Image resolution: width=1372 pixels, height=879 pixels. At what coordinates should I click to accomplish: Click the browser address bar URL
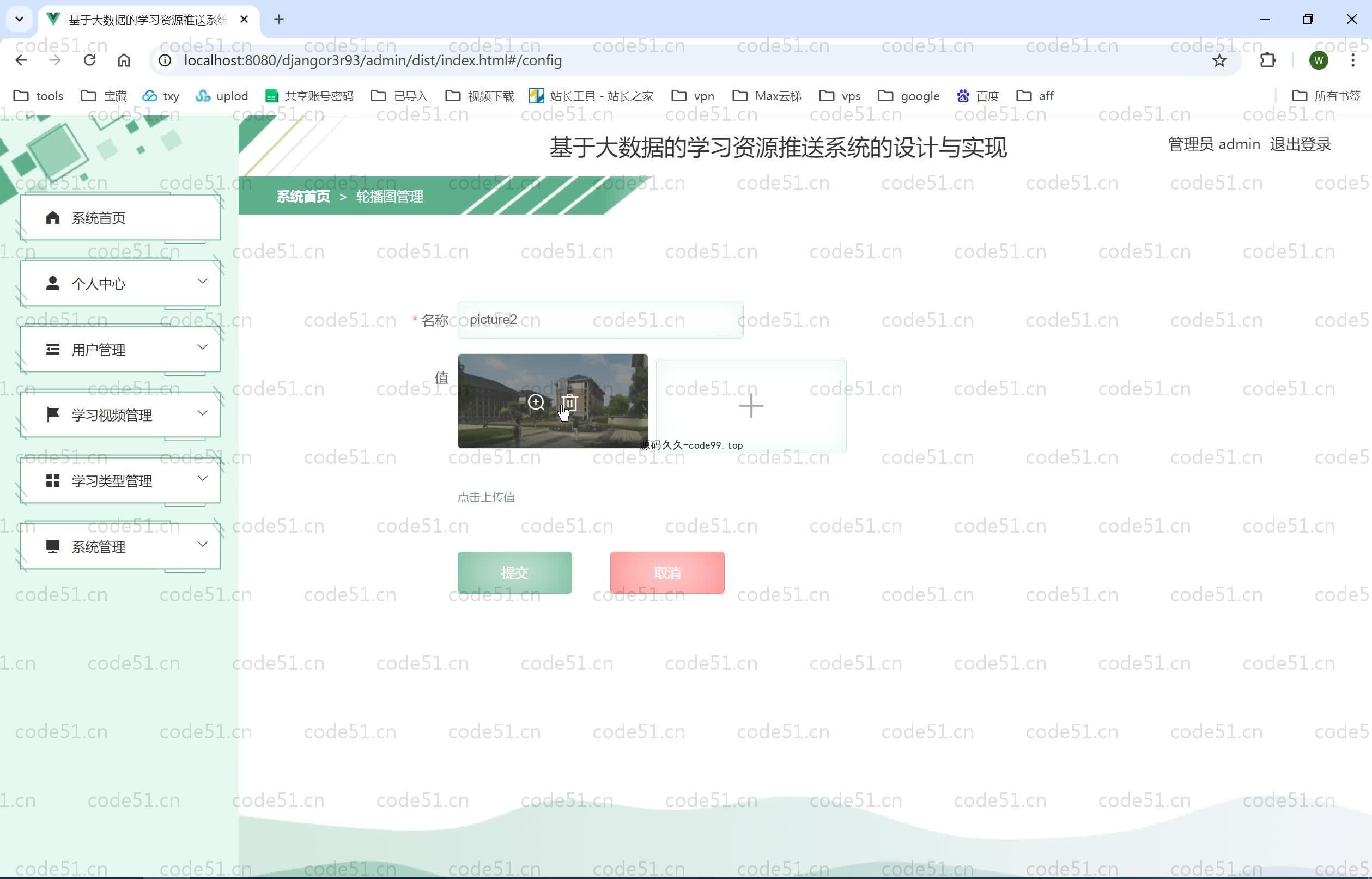(373, 60)
